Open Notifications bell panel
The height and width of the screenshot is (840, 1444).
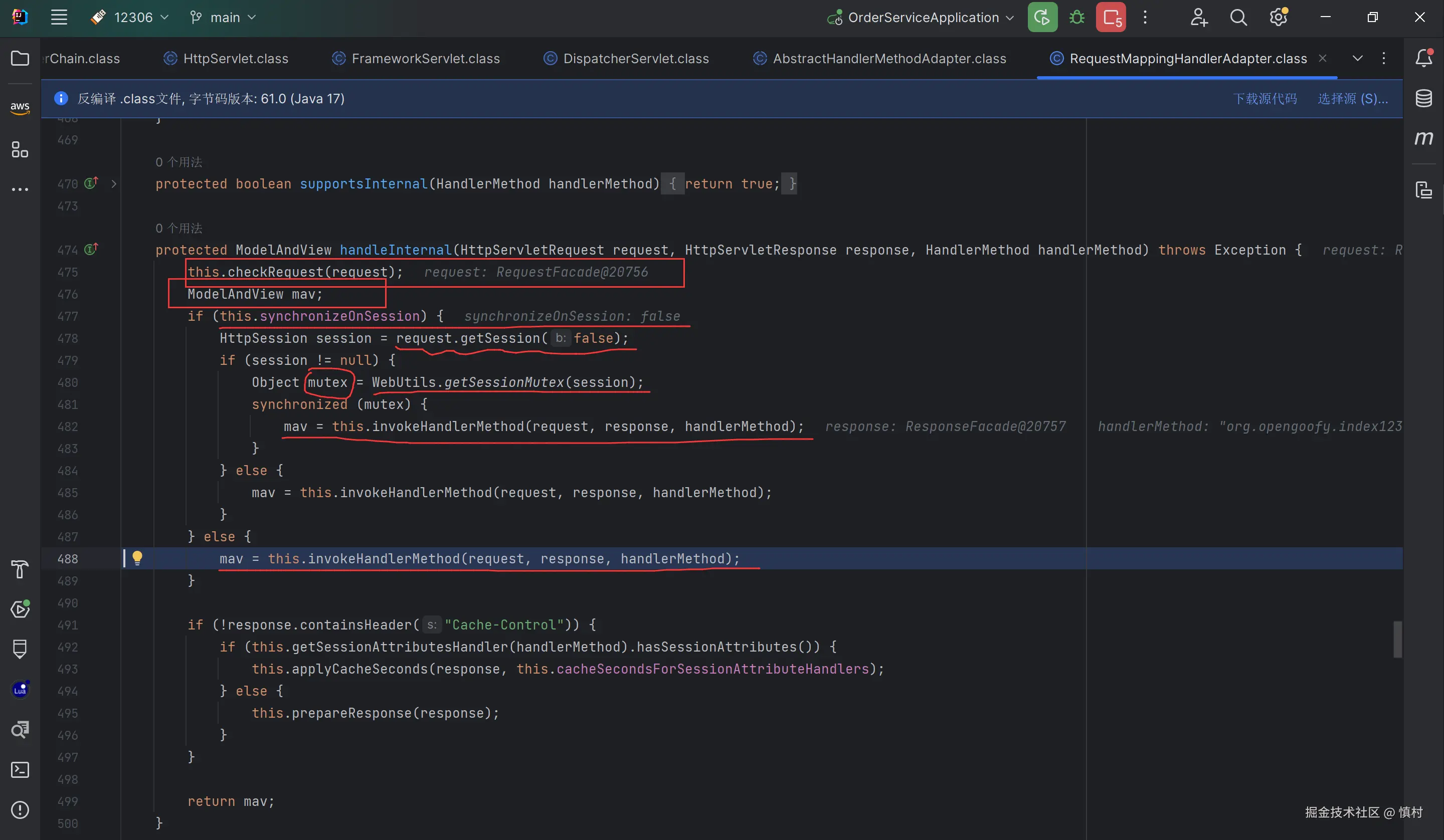click(1423, 58)
